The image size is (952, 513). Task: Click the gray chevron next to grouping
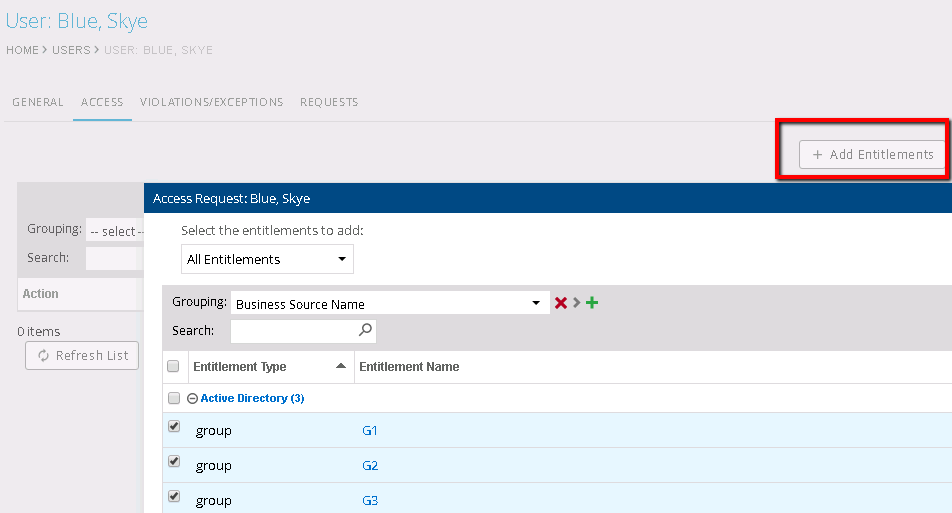[x=577, y=304]
